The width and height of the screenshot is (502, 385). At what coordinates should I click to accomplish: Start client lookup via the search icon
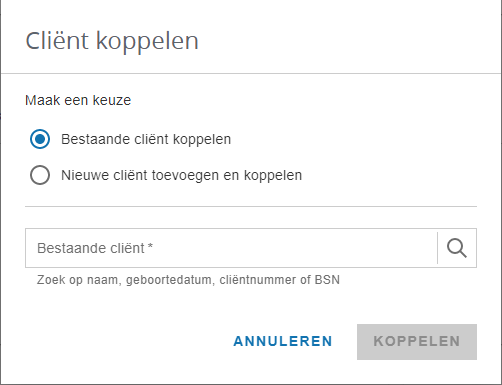(457, 248)
